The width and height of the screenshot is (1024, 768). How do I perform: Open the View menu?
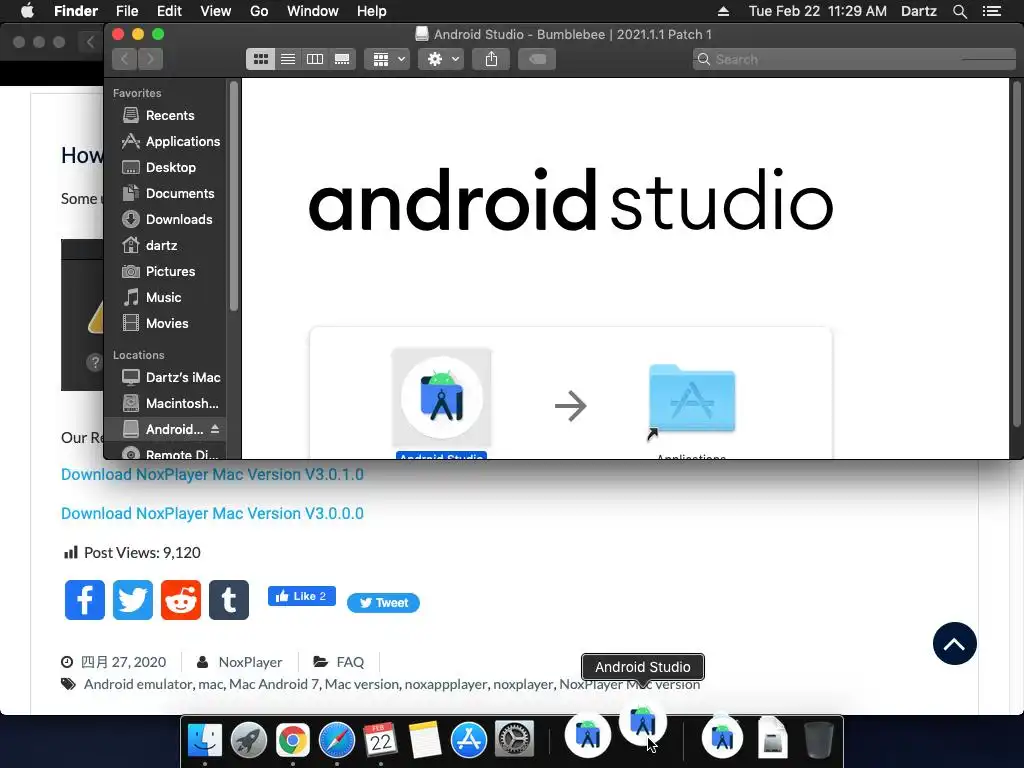[x=216, y=11]
